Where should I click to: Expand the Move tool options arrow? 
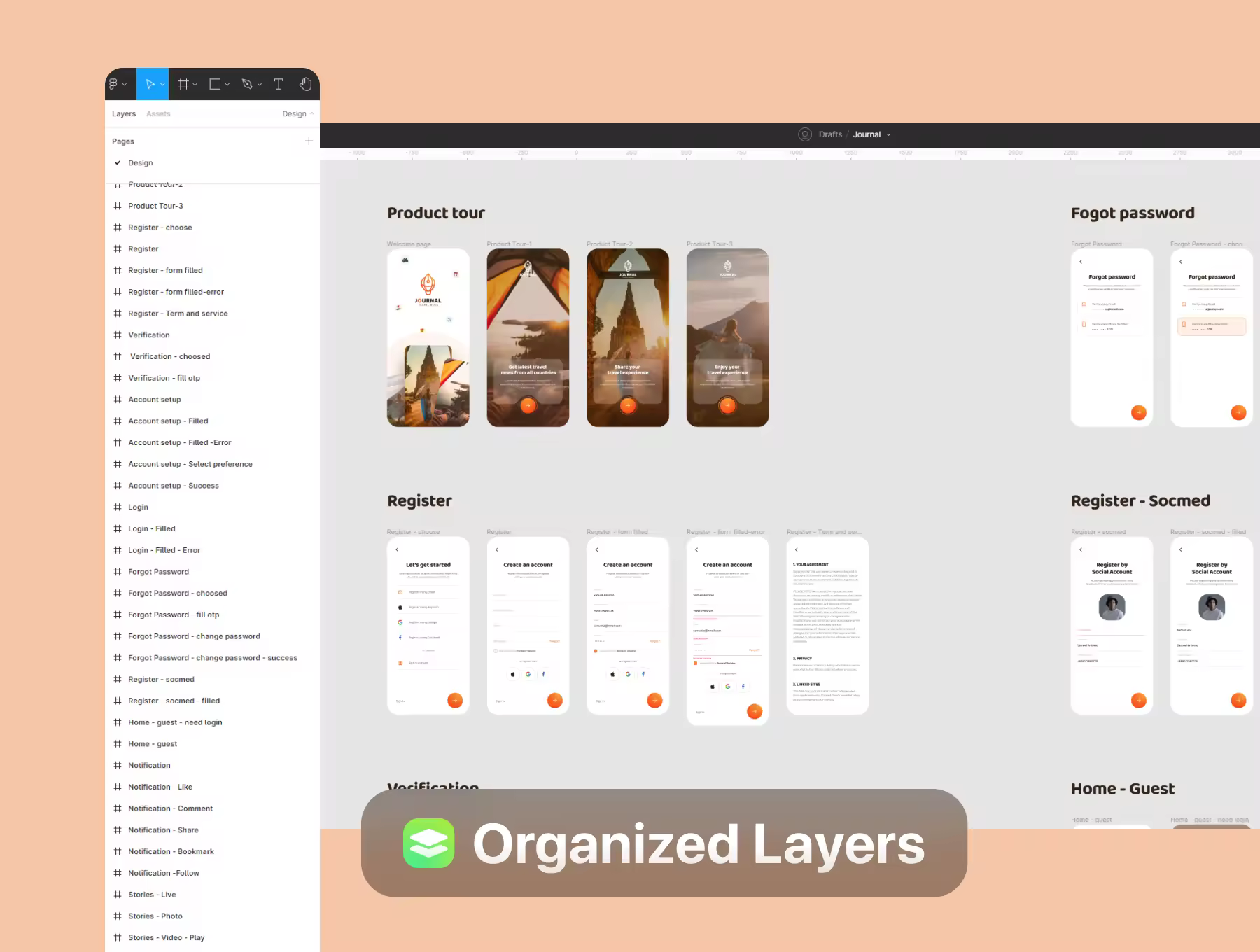click(162, 85)
